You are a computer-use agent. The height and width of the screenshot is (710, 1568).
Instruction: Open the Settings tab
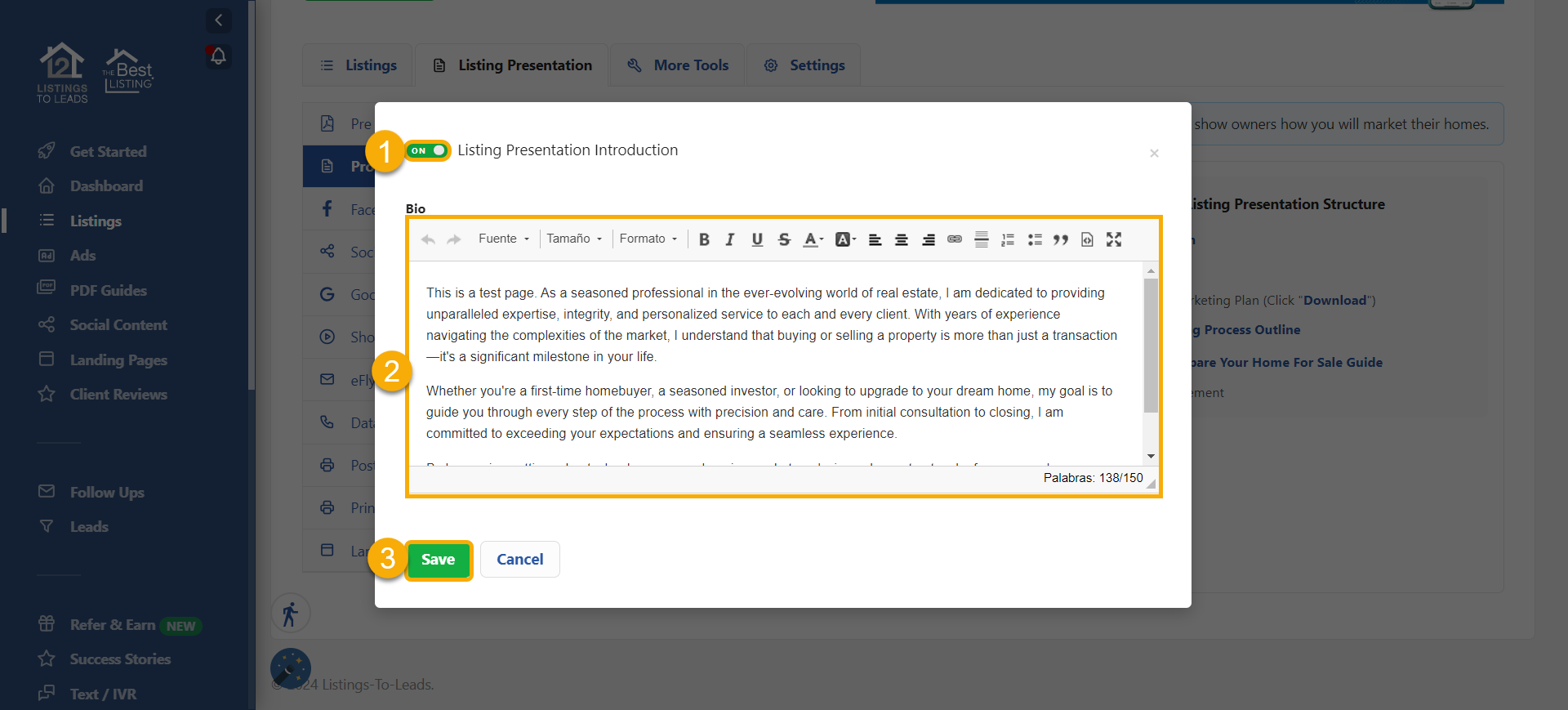[x=804, y=65]
